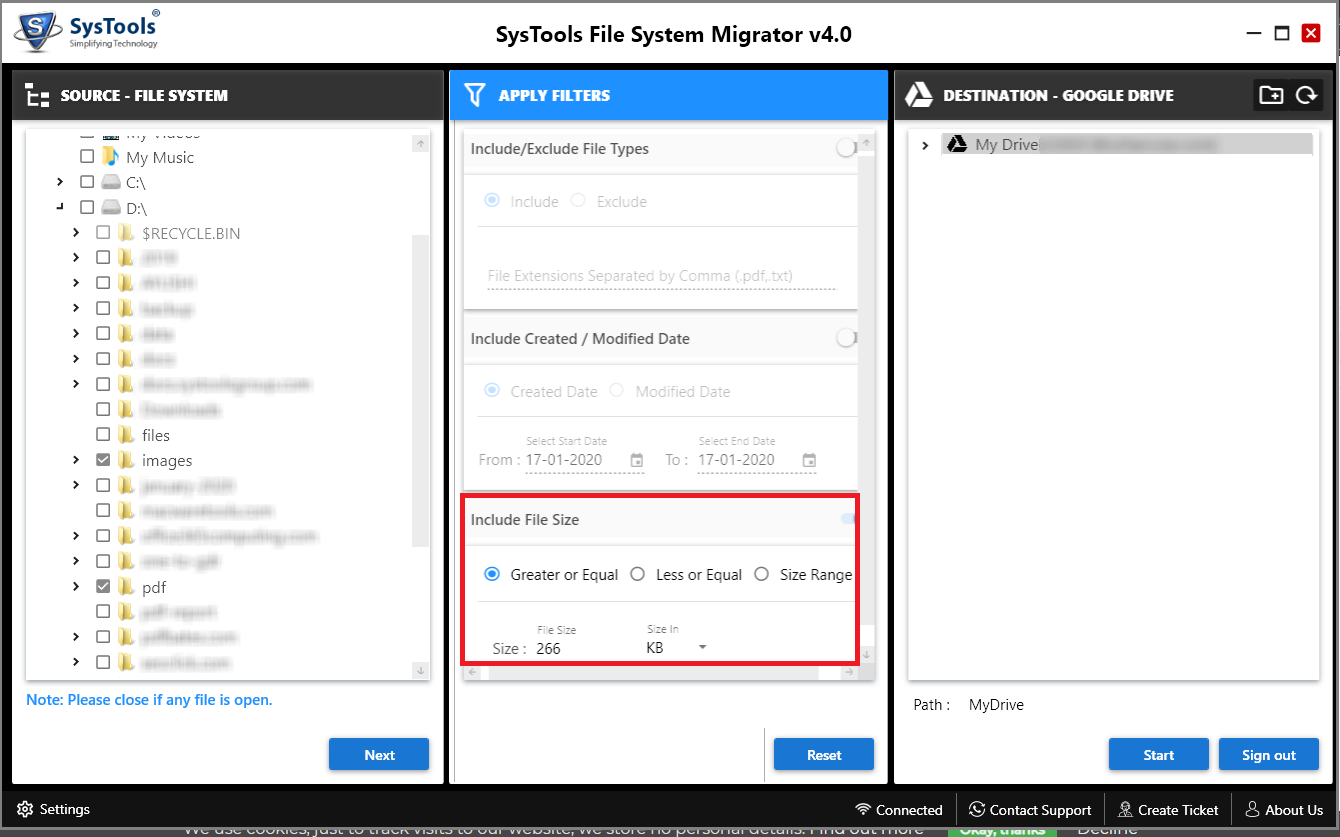Click the "pdf" folder name

point(154,587)
